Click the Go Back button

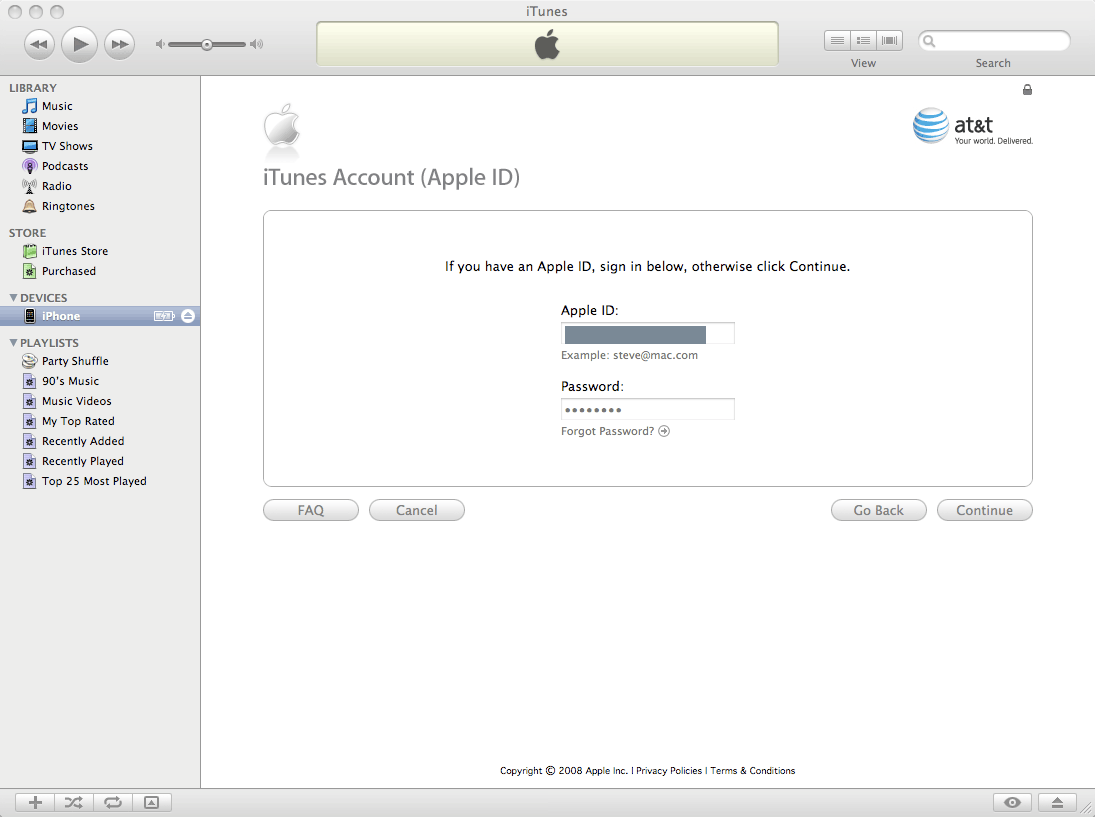(879, 510)
